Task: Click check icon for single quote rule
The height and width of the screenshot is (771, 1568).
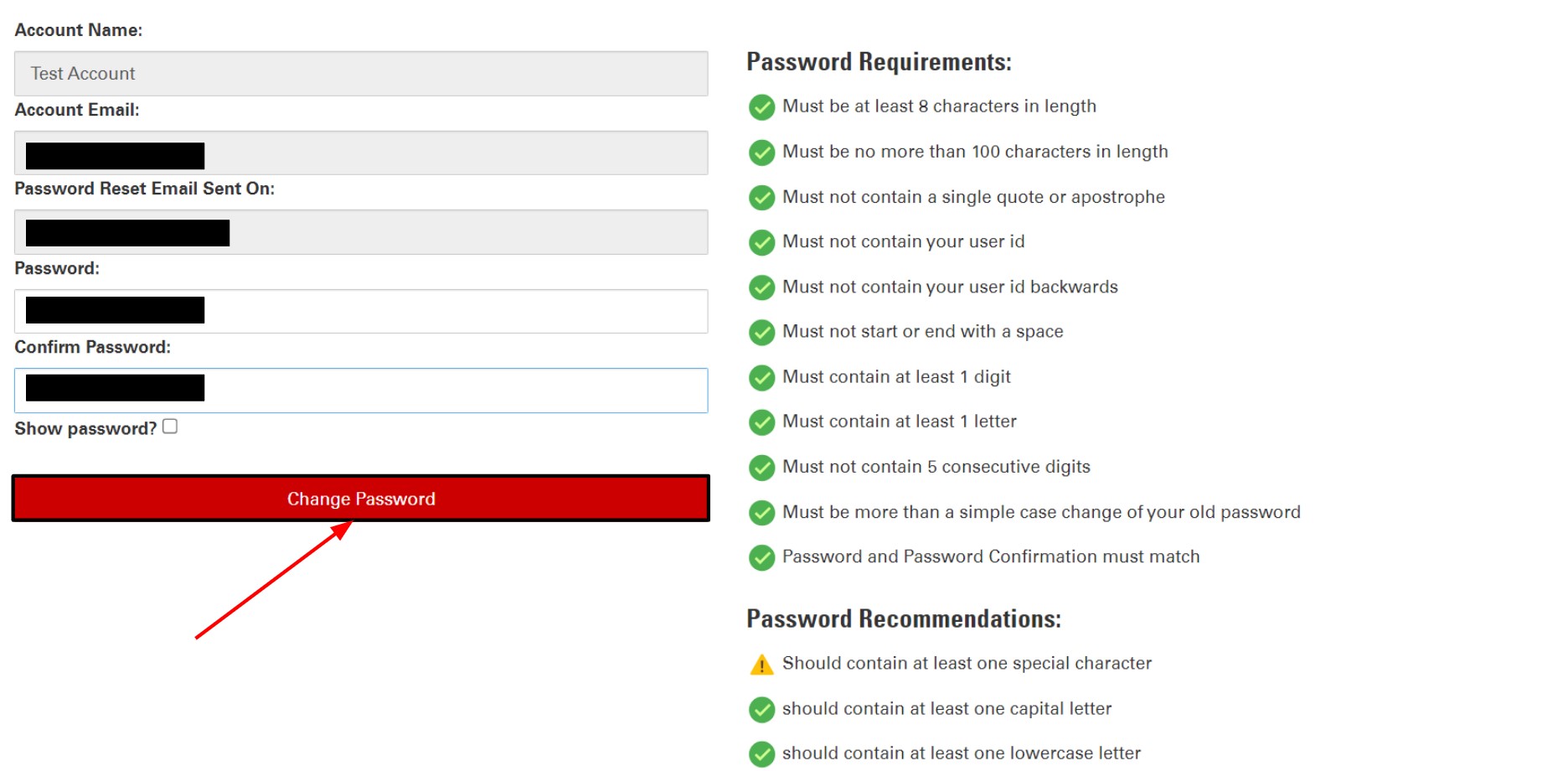Action: pyautogui.click(x=761, y=198)
